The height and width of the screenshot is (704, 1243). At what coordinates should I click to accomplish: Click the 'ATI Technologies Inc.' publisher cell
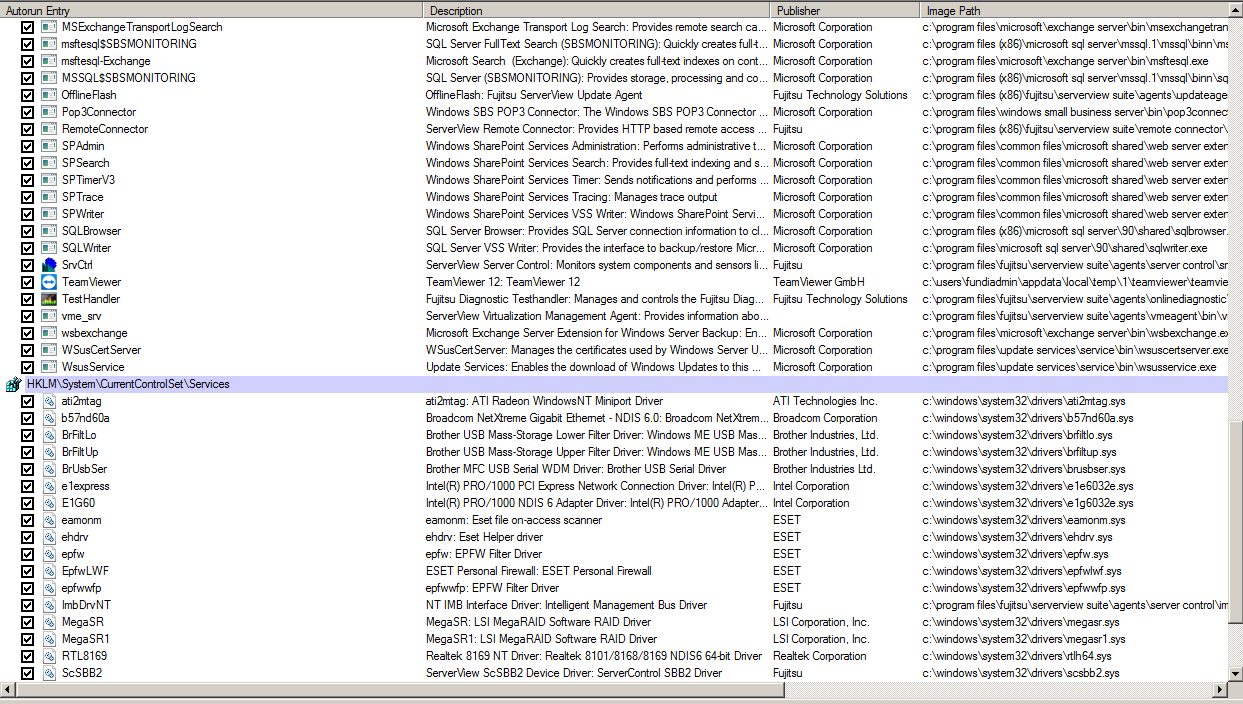tap(825, 401)
